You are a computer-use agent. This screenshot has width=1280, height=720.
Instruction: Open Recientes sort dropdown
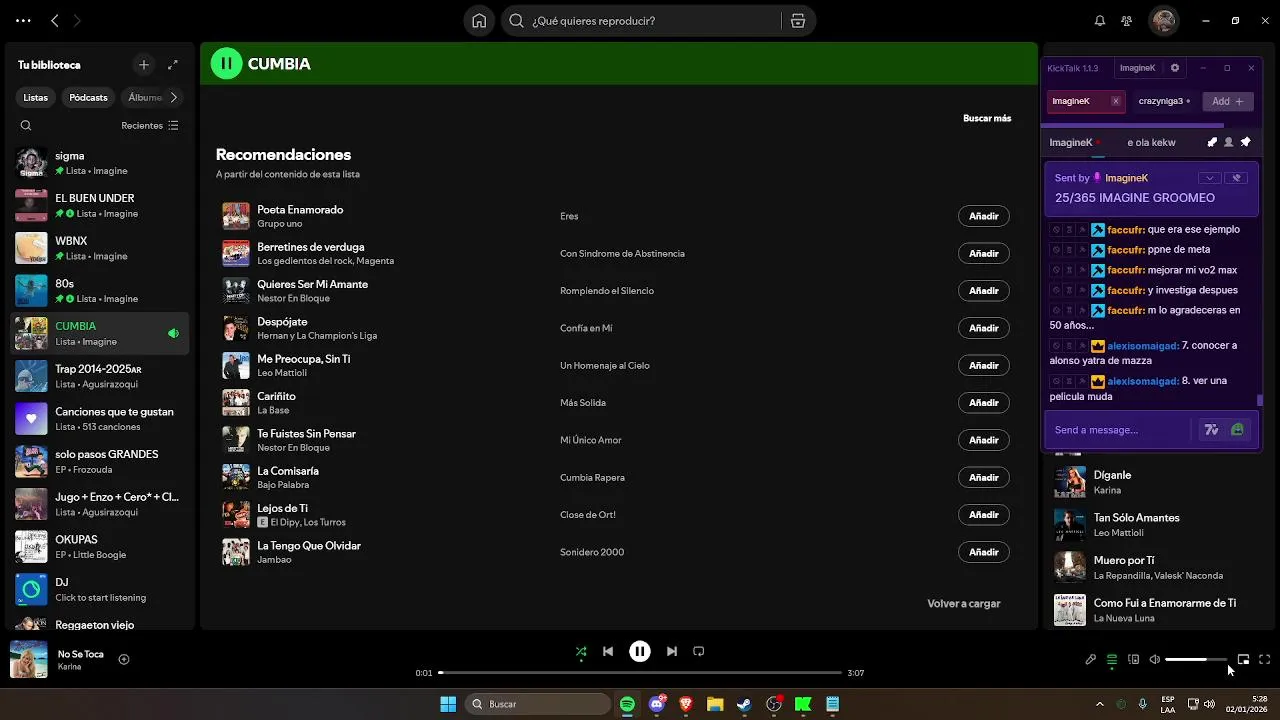click(x=150, y=126)
